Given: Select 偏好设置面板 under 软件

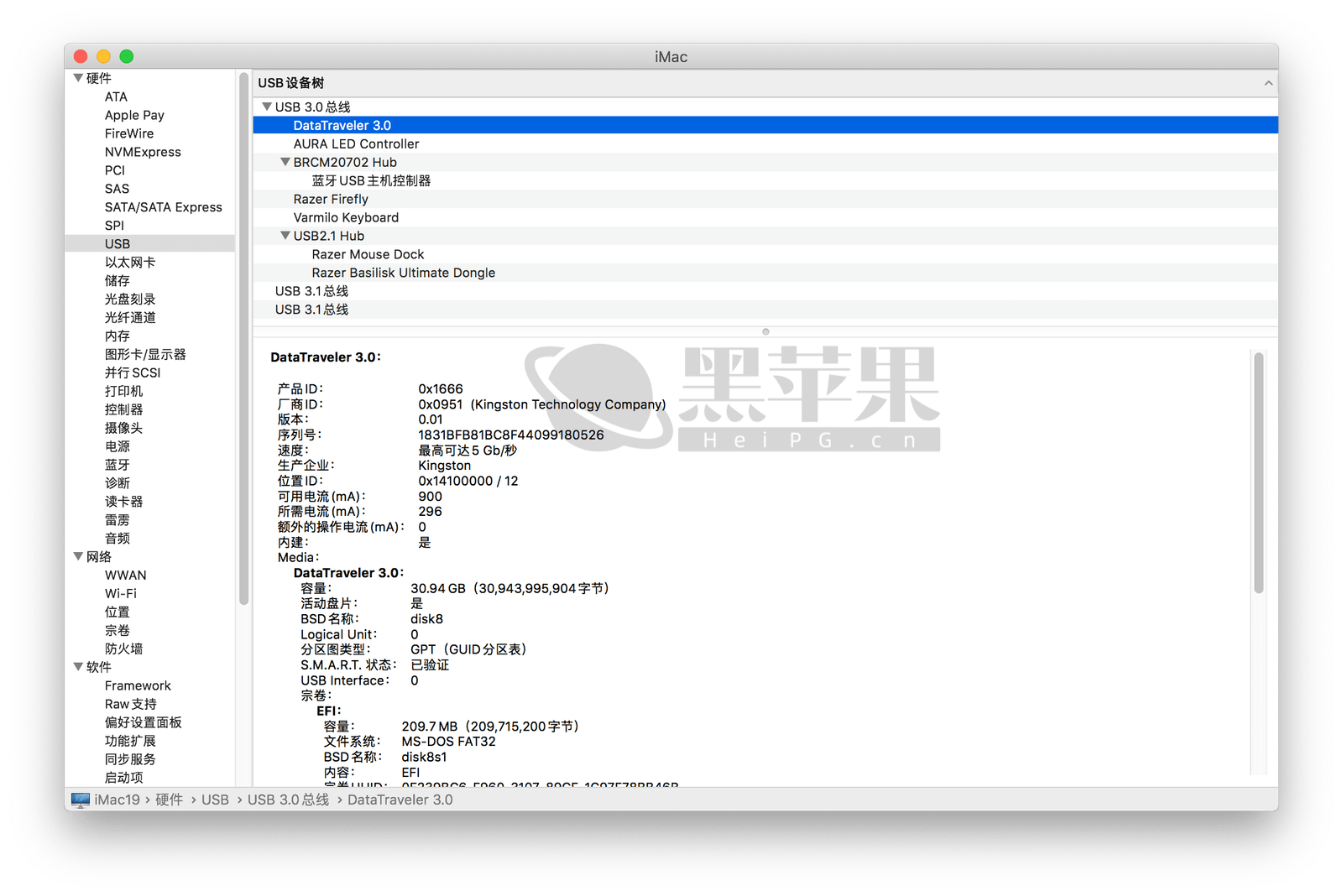Looking at the screenshot, I should pyautogui.click(x=143, y=723).
